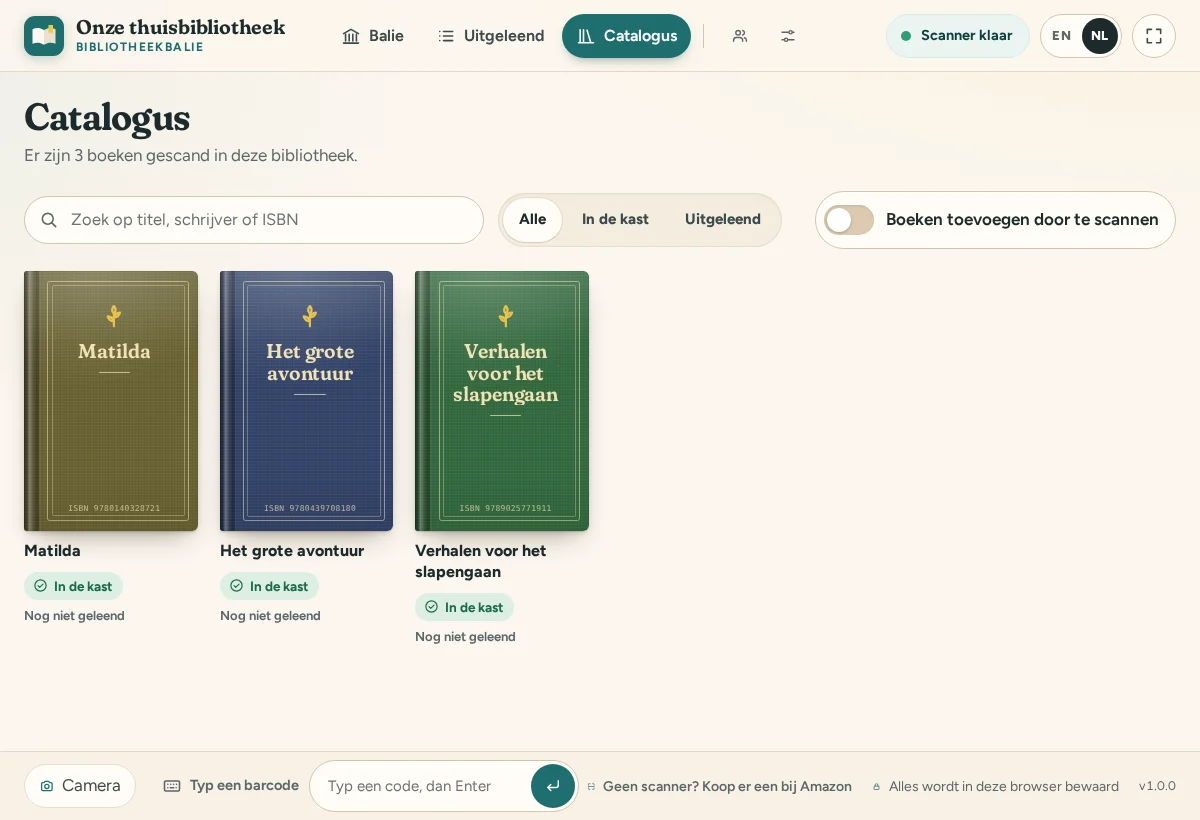This screenshot has height=820, width=1200.
Task: Open the members (people) icon
Action: (740, 36)
